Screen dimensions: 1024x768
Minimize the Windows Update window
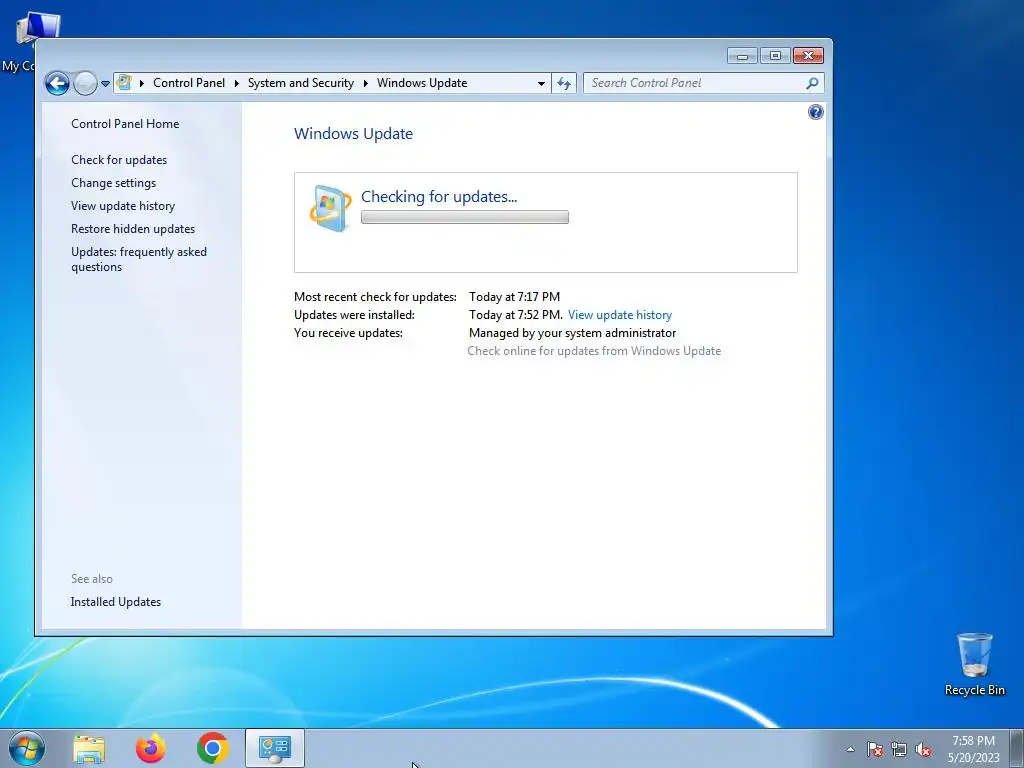[743, 56]
